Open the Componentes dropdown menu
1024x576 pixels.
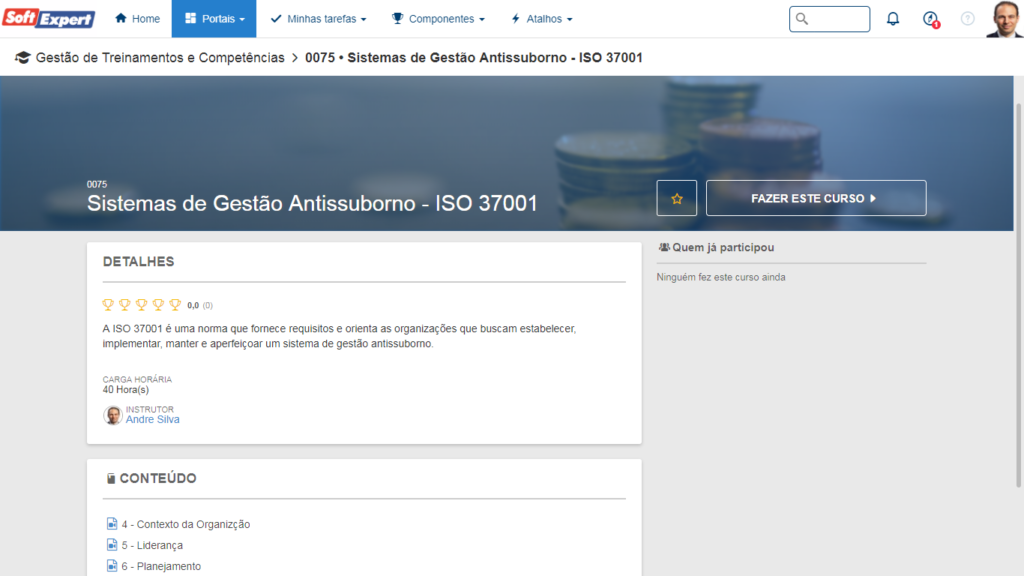tap(438, 19)
